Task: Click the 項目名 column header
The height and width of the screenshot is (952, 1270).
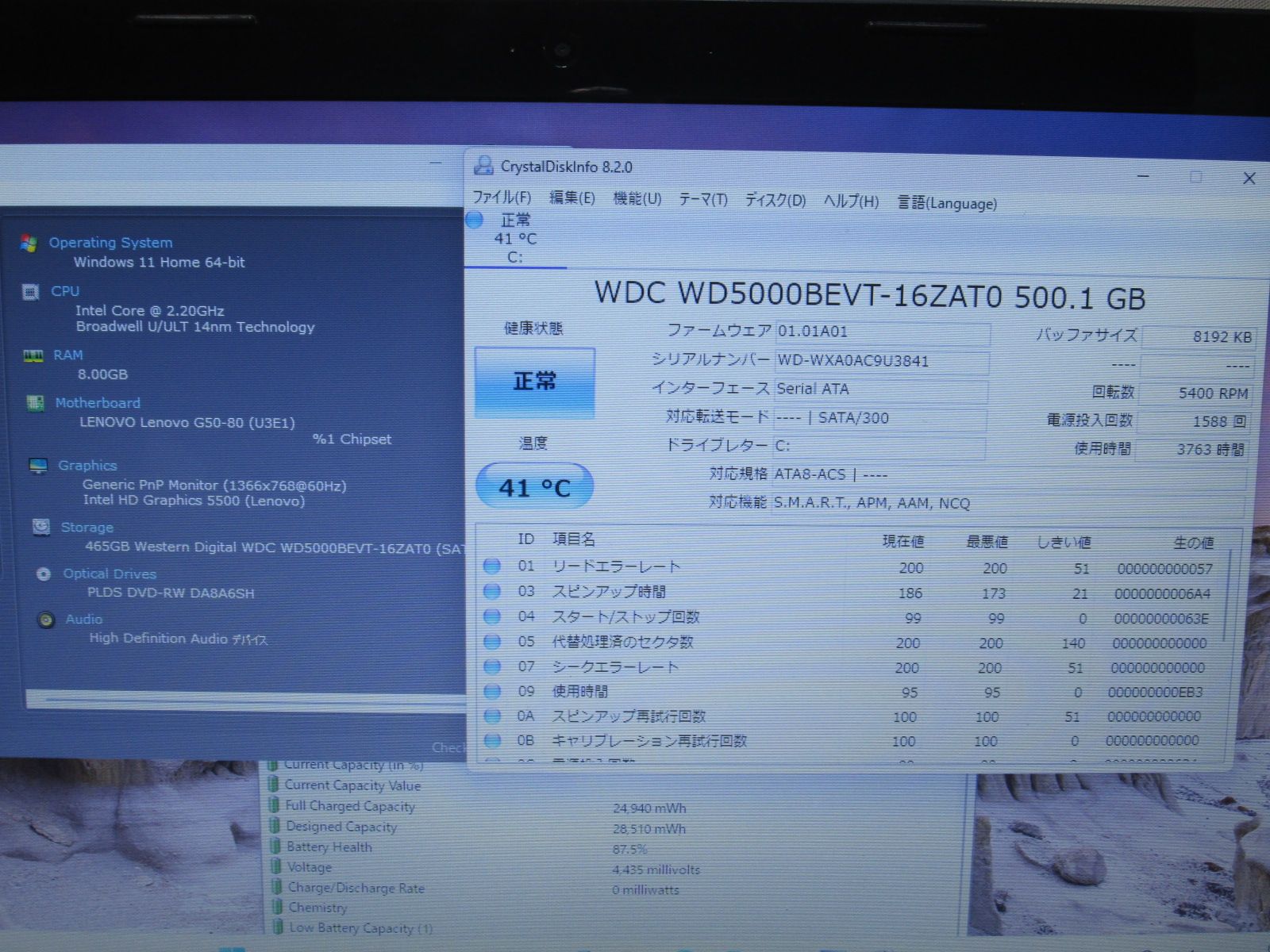Action: (x=574, y=539)
